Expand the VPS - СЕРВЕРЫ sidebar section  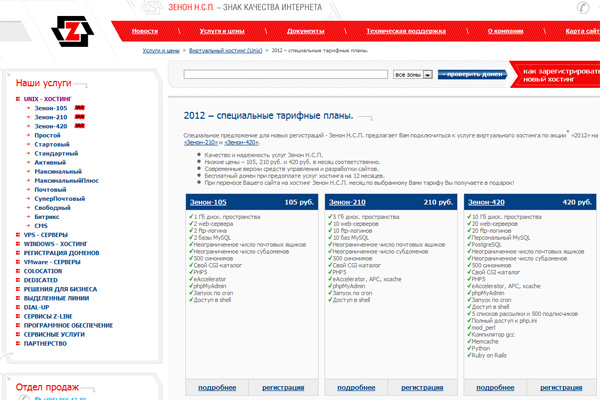point(18,235)
